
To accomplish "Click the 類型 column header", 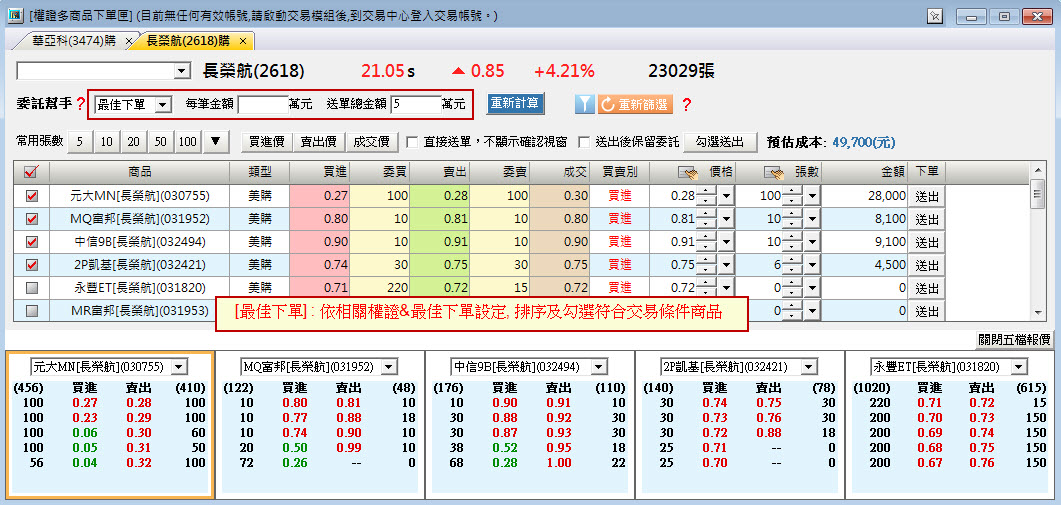I will (x=259, y=172).
